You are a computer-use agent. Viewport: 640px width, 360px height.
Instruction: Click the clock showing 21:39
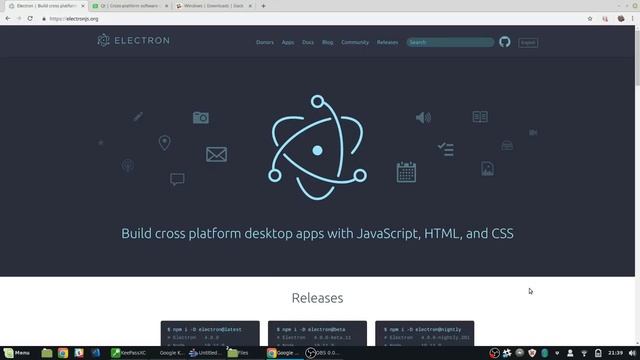pos(615,353)
